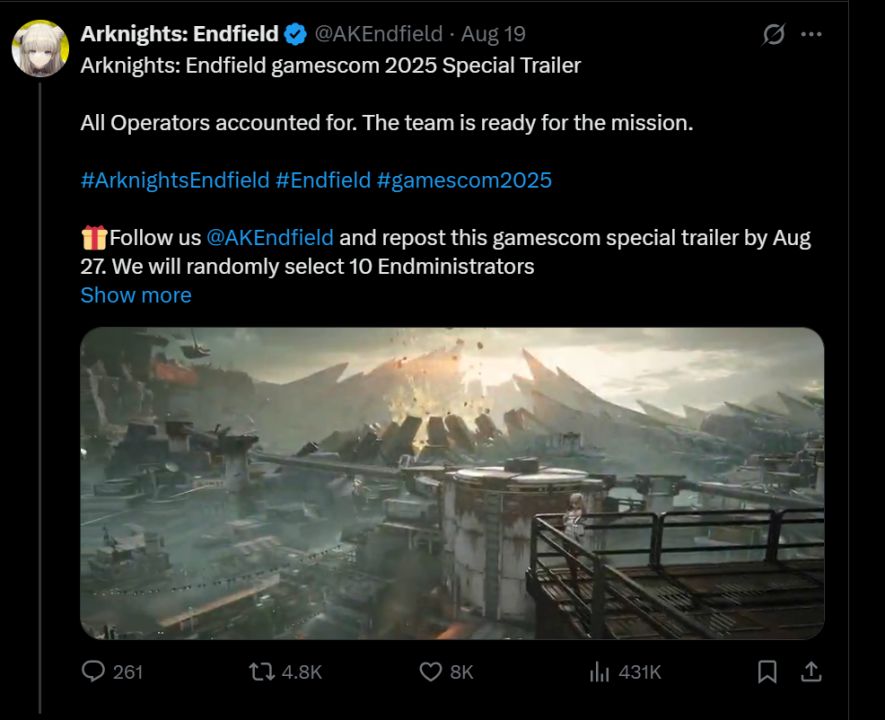Expand the post with Show more
This screenshot has height=720, width=885.
[x=135, y=295]
